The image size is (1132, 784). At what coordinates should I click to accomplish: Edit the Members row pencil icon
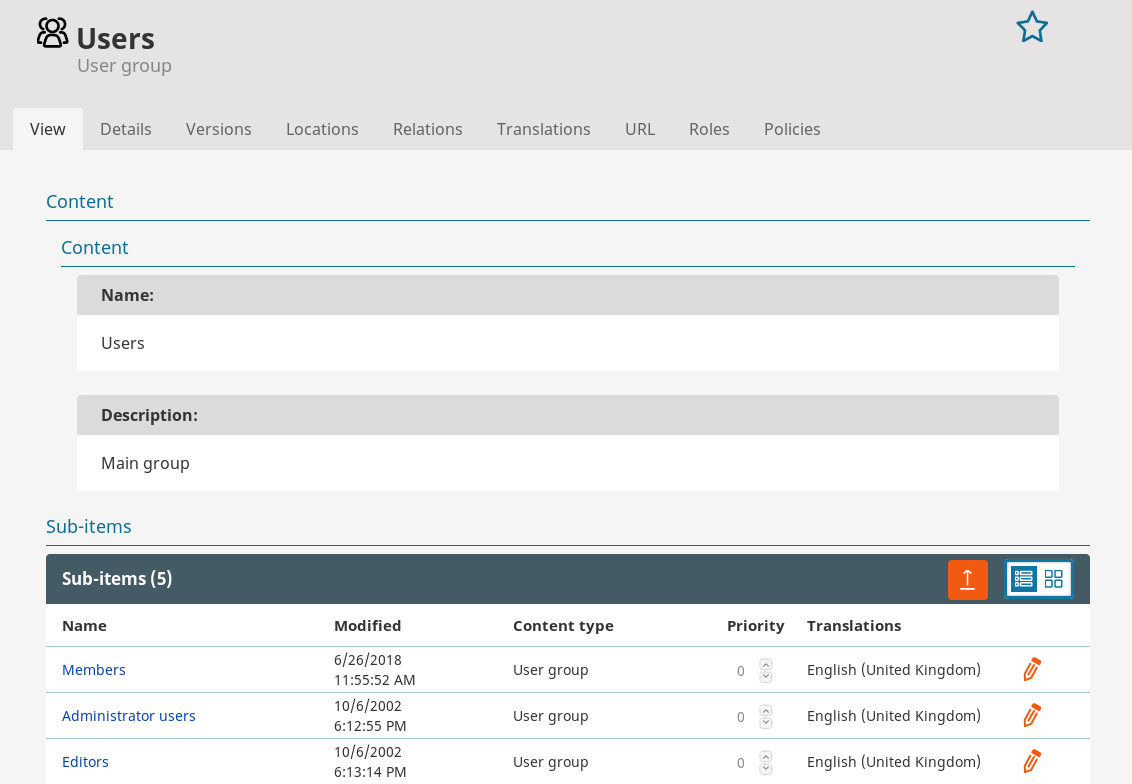(x=1032, y=669)
